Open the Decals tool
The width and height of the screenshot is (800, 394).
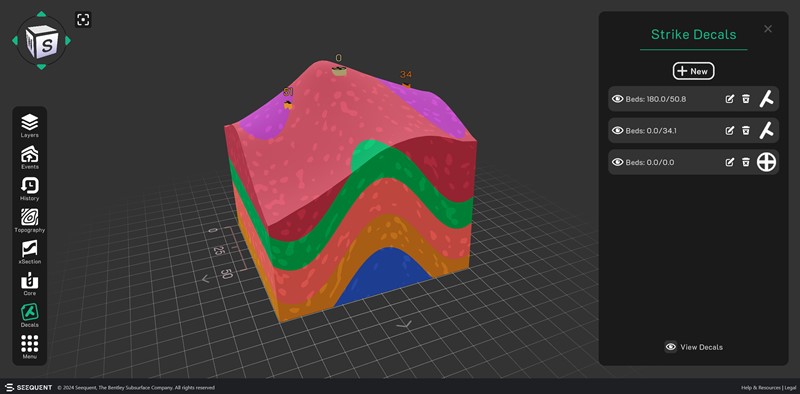coord(30,315)
